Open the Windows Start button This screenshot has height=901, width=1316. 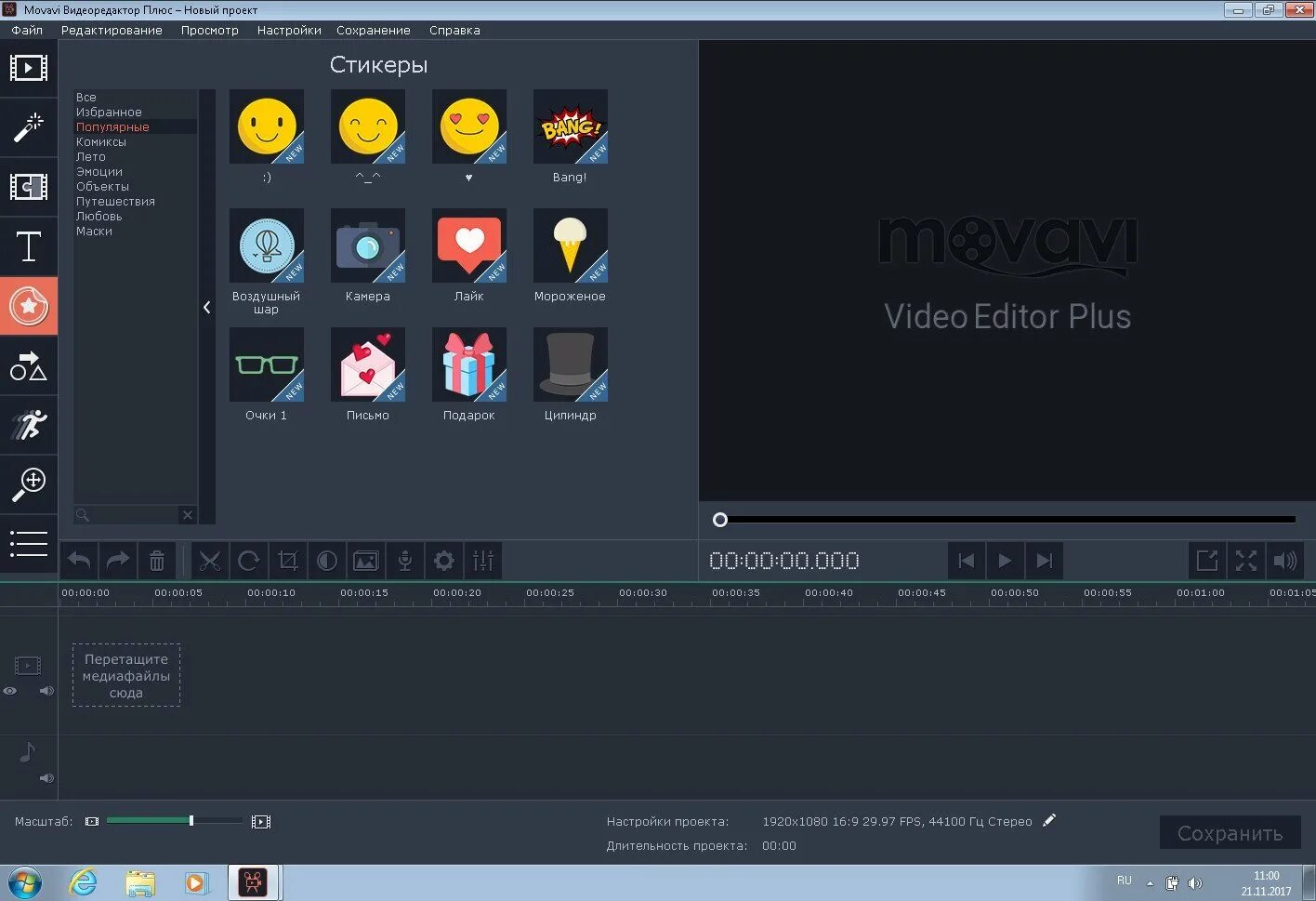[x=25, y=881]
